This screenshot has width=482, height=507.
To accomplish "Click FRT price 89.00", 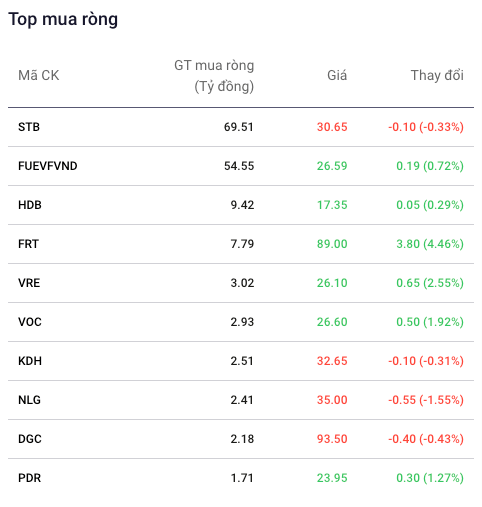I will point(332,244).
